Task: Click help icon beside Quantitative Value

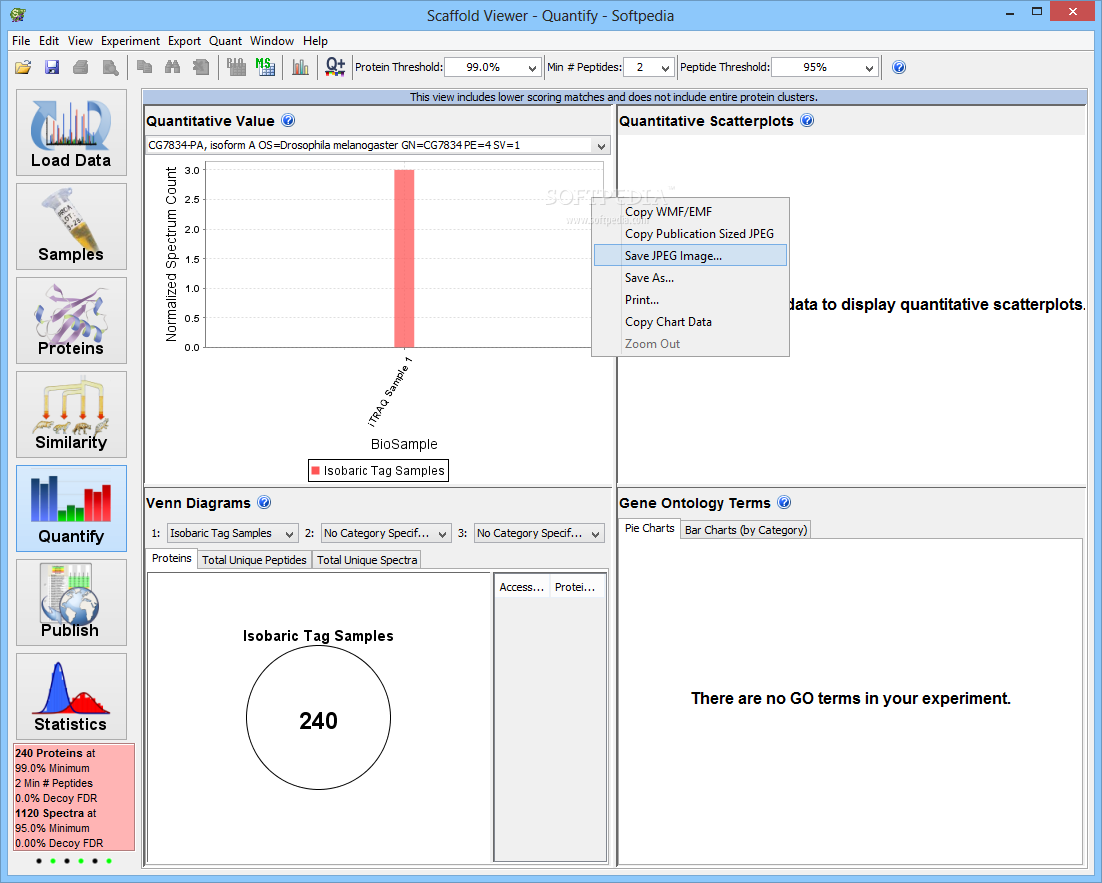Action: point(288,121)
